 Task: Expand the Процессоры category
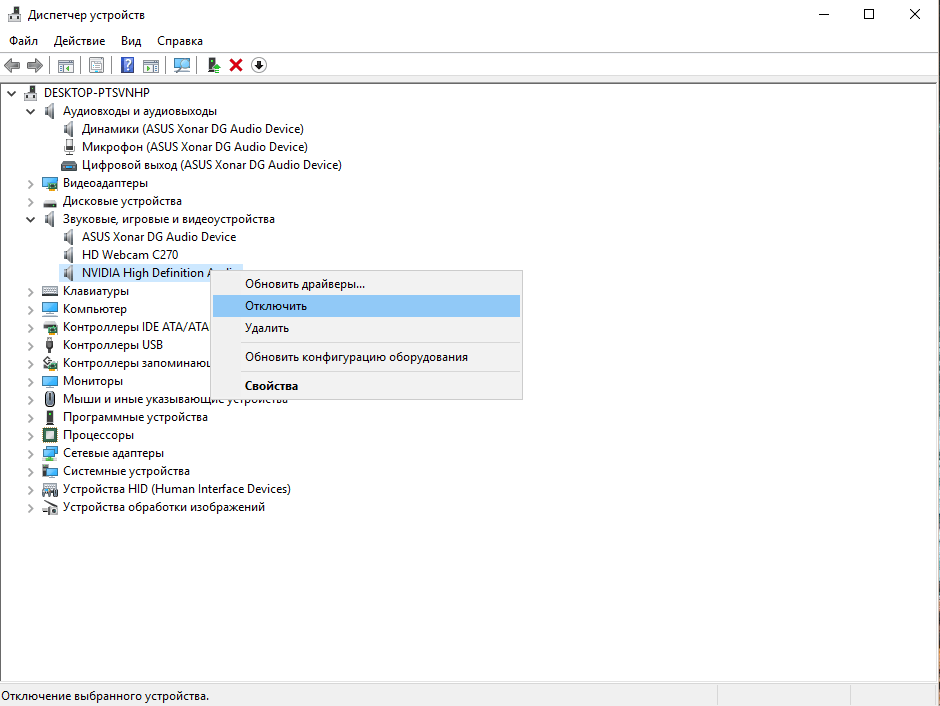[x=31, y=436]
